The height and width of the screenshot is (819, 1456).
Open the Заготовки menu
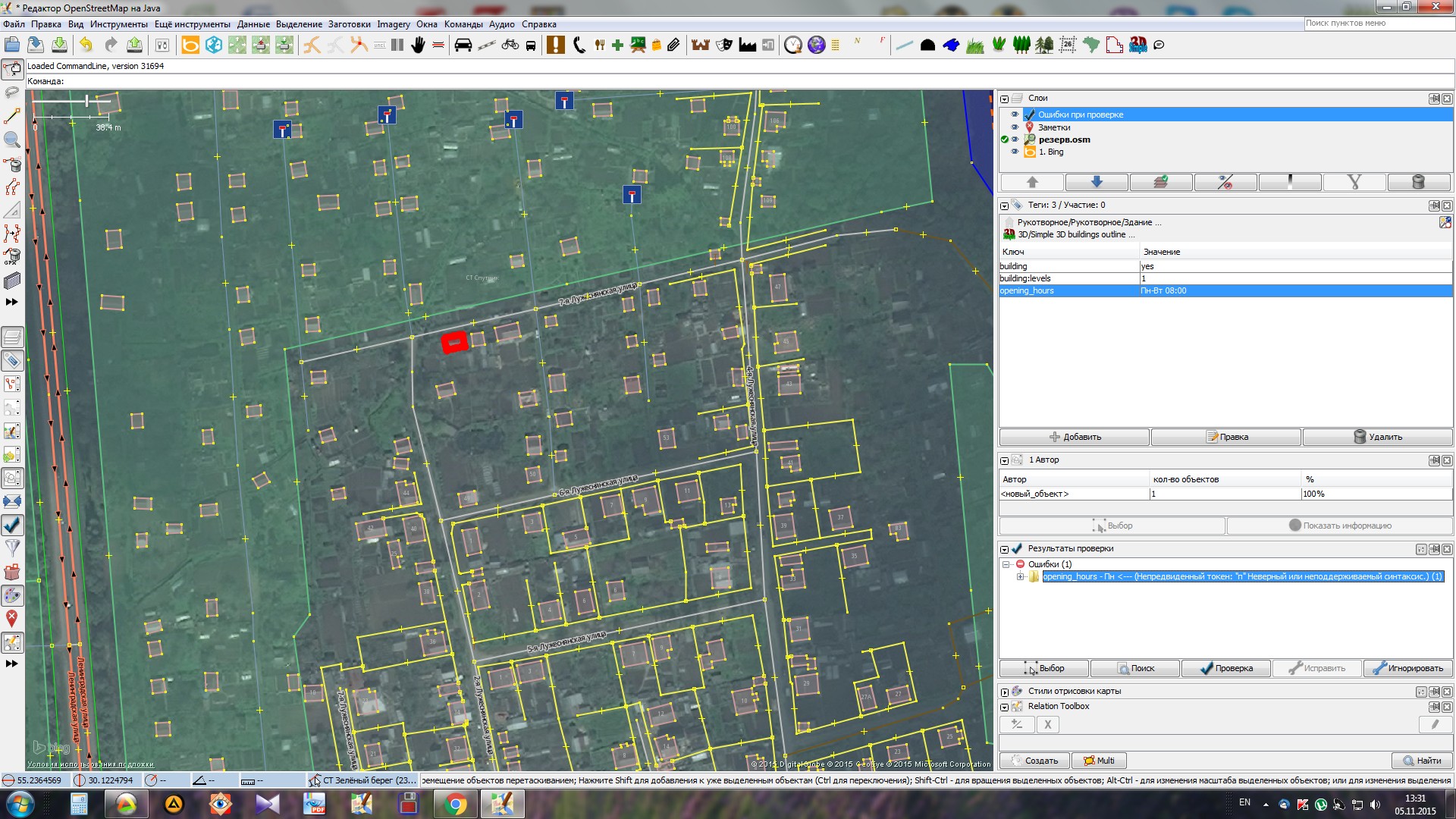tap(349, 24)
